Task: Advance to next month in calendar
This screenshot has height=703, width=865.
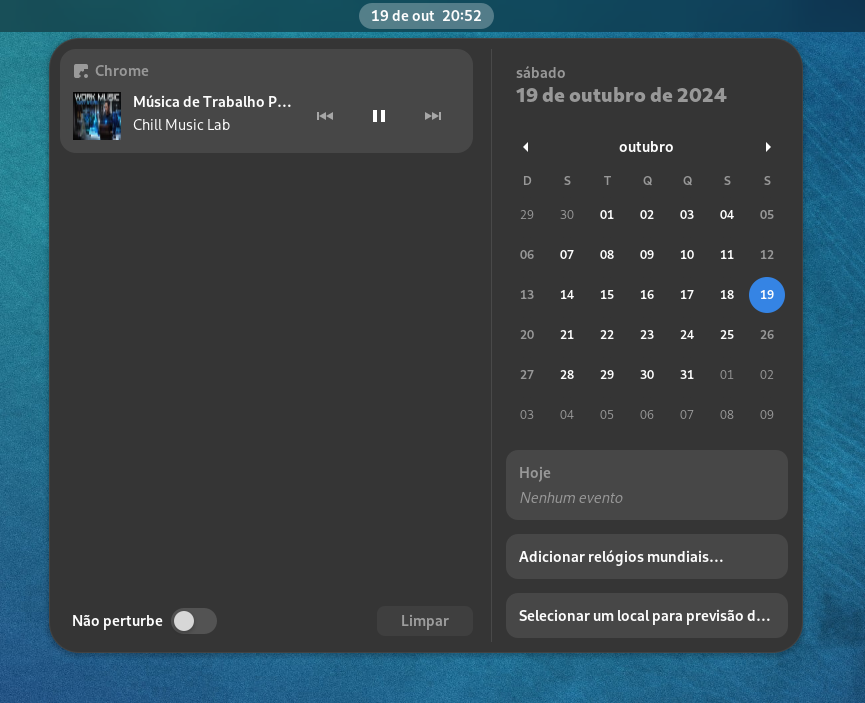Action: point(768,147)
